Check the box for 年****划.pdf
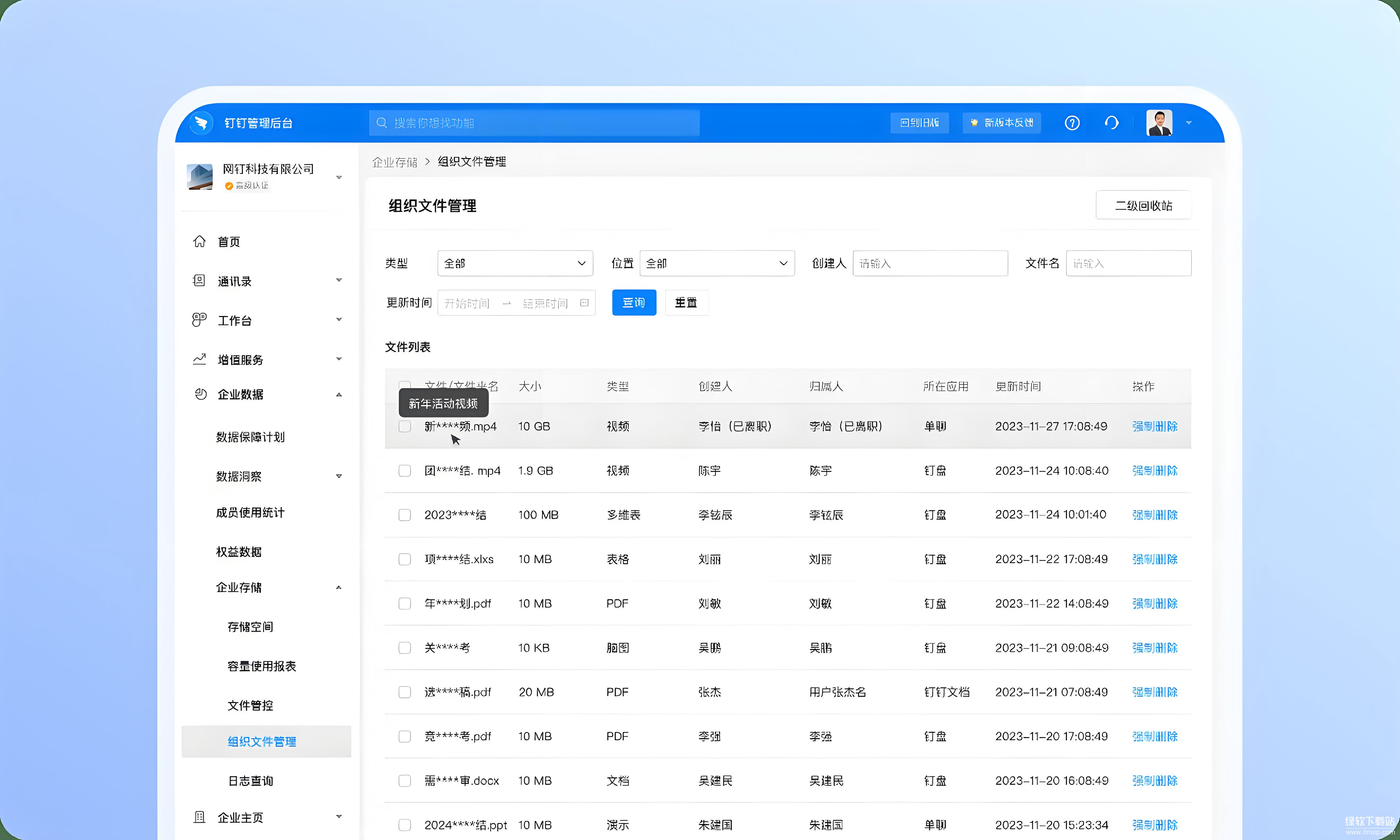The height and width of the screenshot is (840, 1400). click(x=405, y=603)
